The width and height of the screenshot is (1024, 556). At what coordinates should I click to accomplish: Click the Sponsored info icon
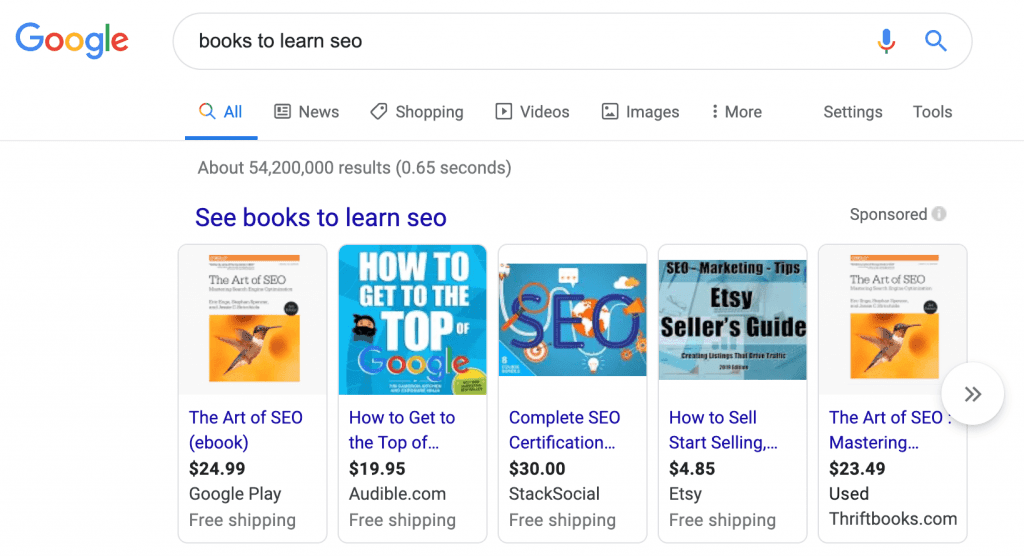coord(939,214)
